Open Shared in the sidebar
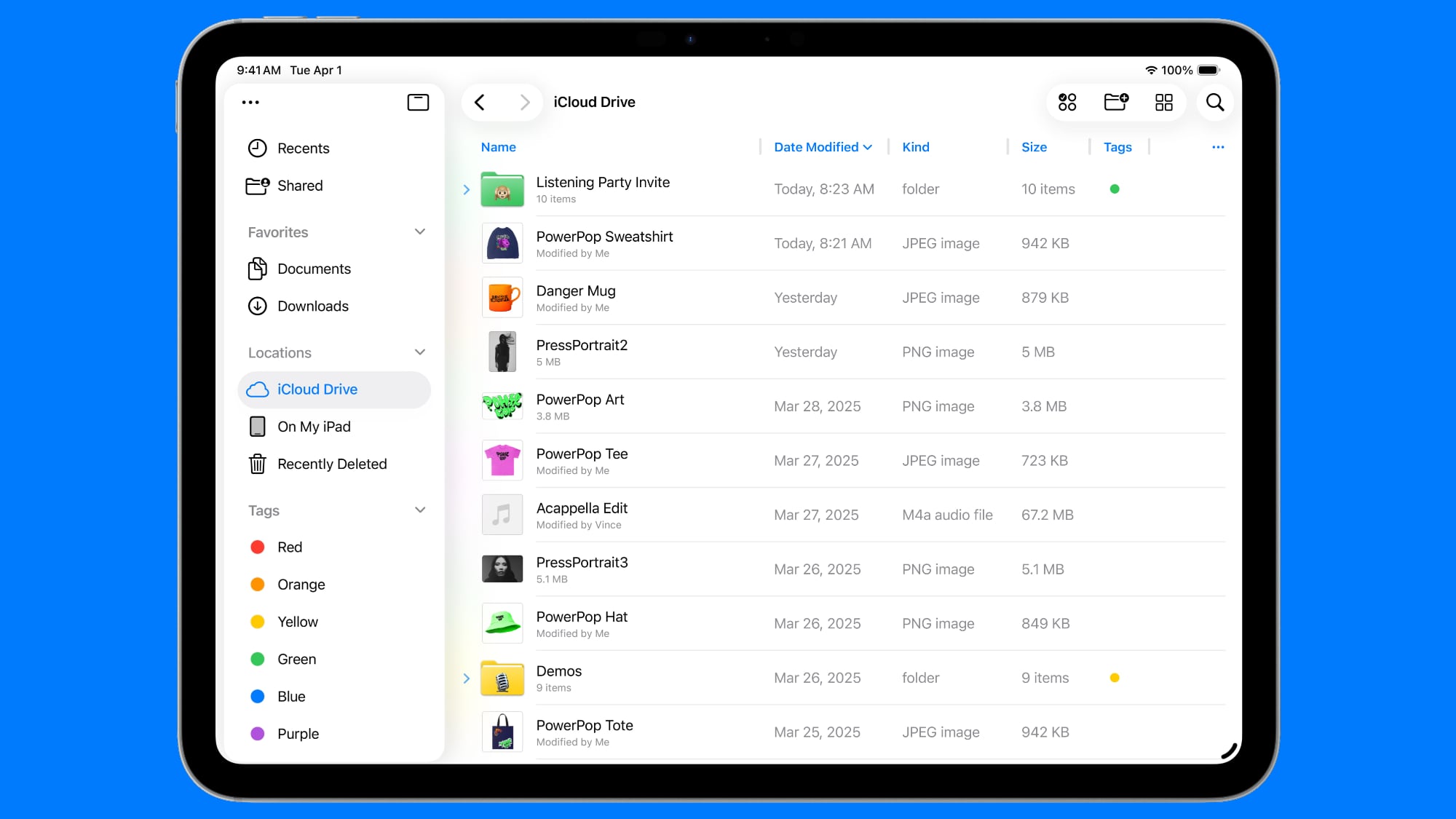 [335, 186]
